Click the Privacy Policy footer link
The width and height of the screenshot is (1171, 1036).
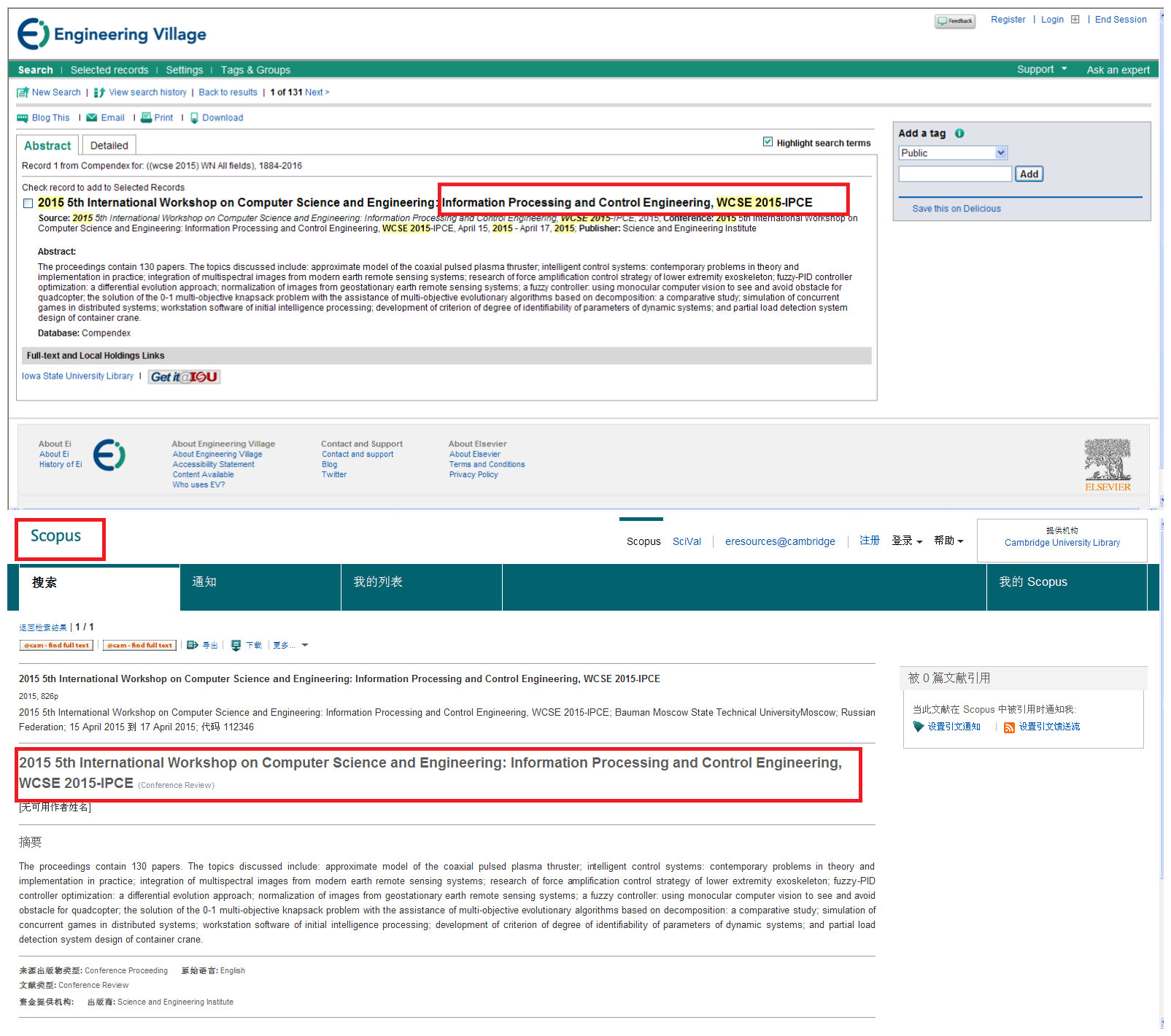coord(474,475)
